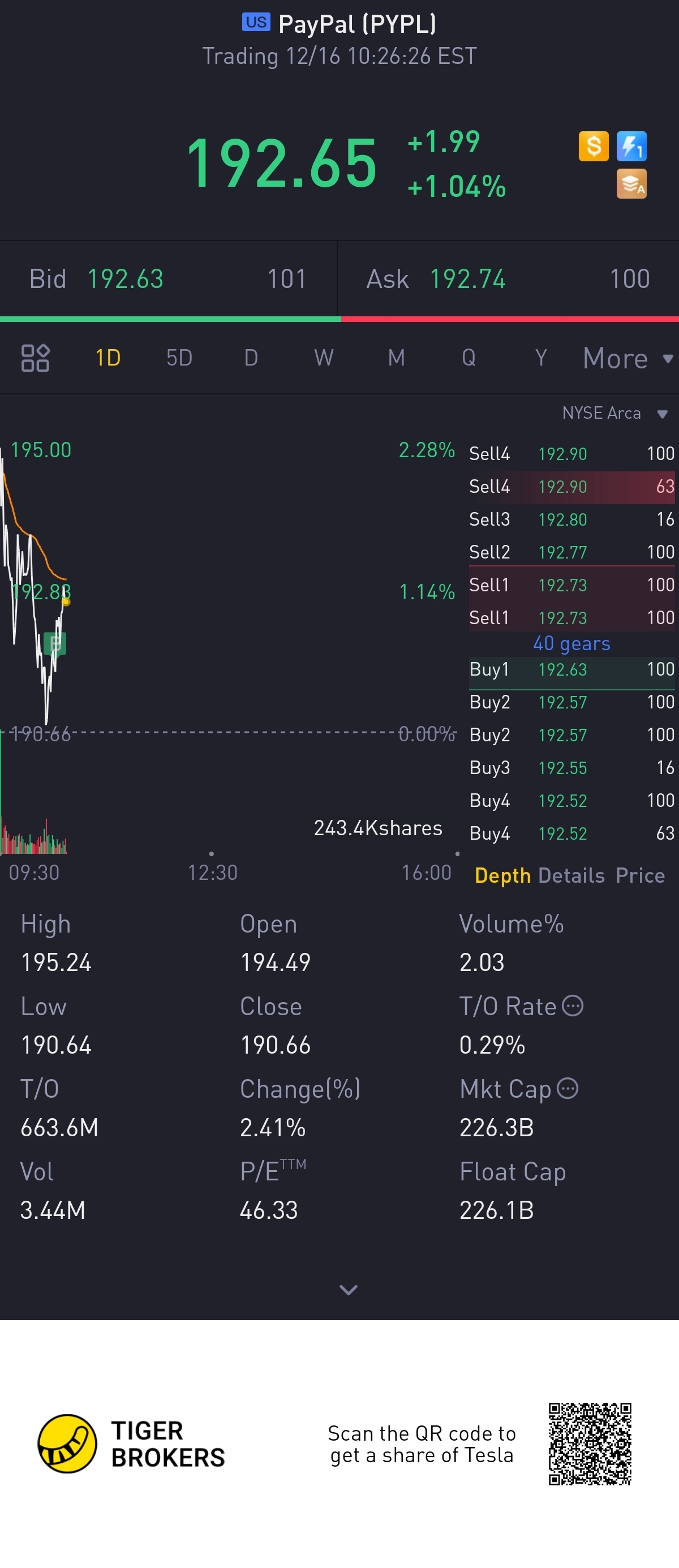Open the chart layout grid icon
This screenshot has width=679, height=1568.
click(35, 358)
